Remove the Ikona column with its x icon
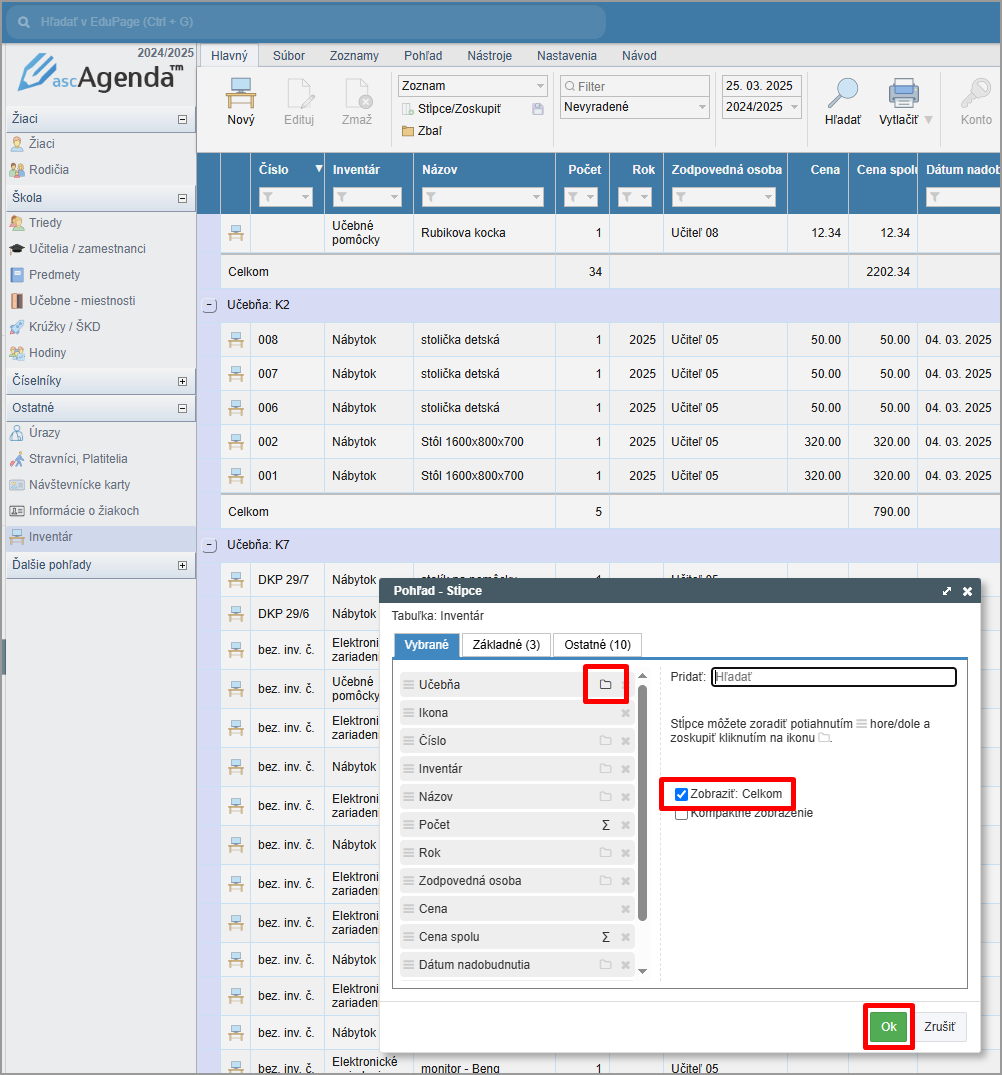1002x1075 pixels. pyautogui.click(x=626, y=713)
